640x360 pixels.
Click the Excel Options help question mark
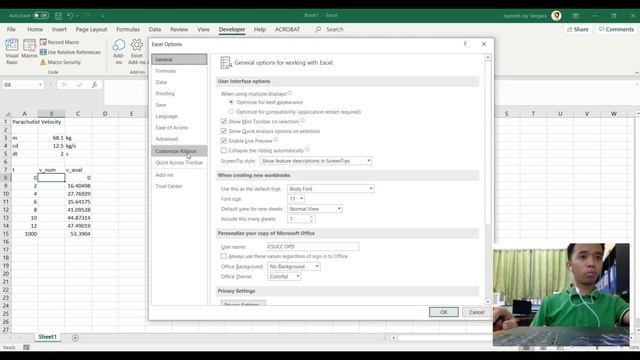pyautogui.click(x=464, y=44)
